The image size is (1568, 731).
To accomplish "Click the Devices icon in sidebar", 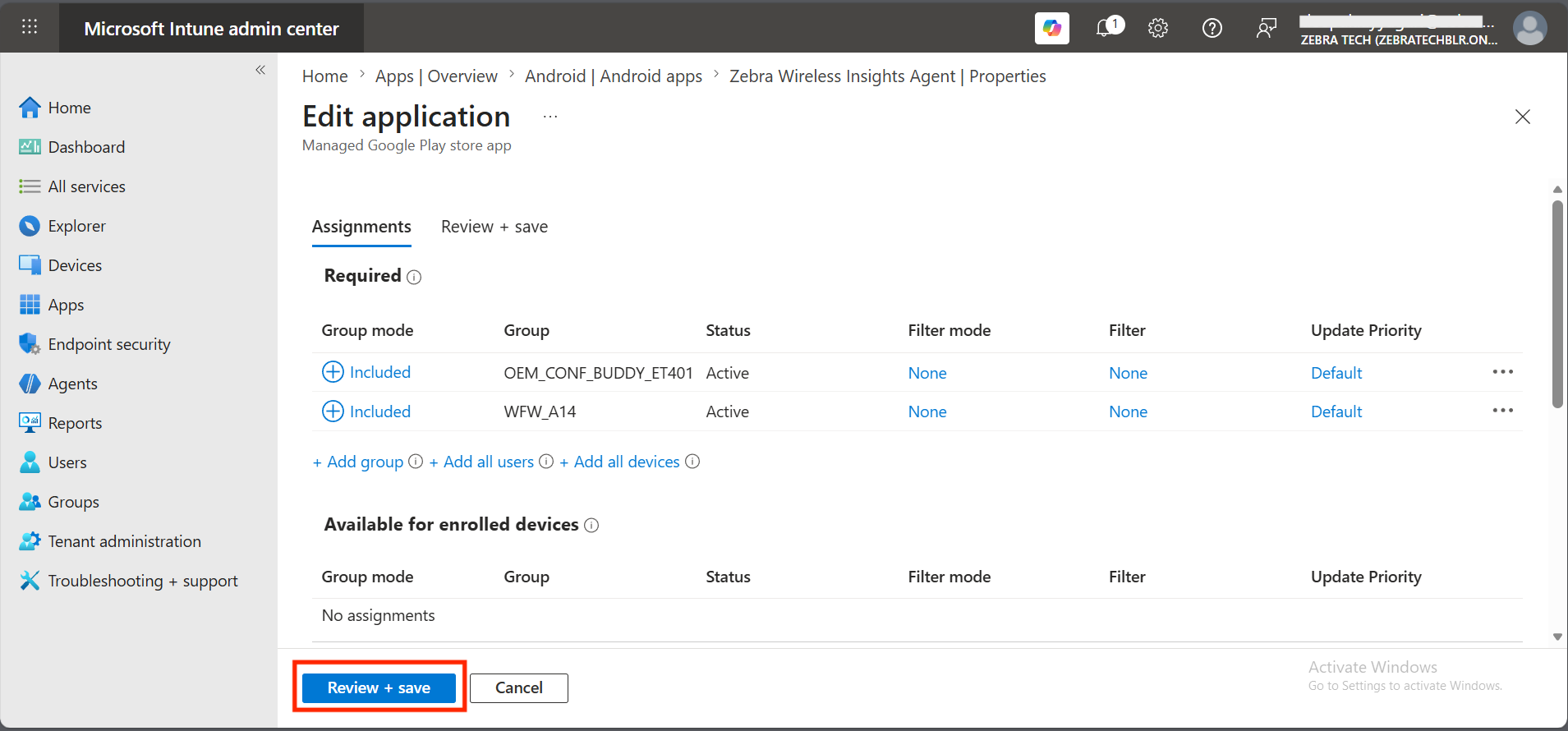I will (30, 265).
